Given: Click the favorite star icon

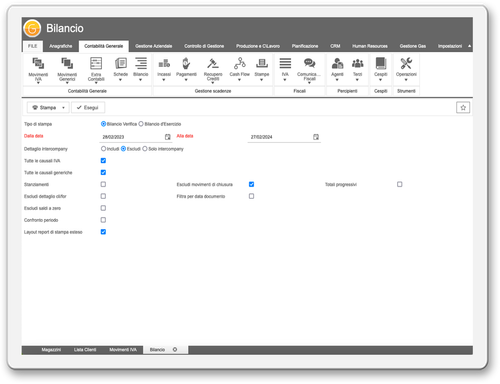Looking at the screenshot, I should 463,108.
